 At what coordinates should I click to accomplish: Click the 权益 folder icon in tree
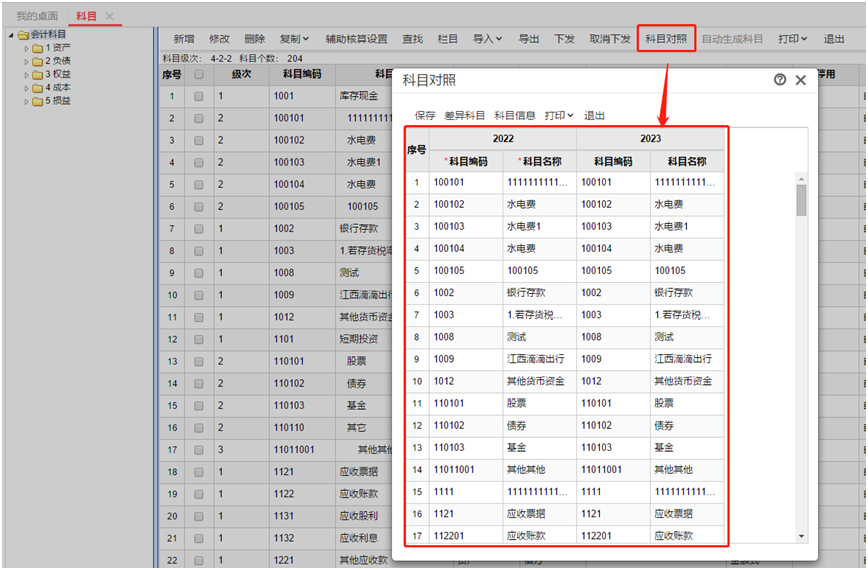(37, 74)
